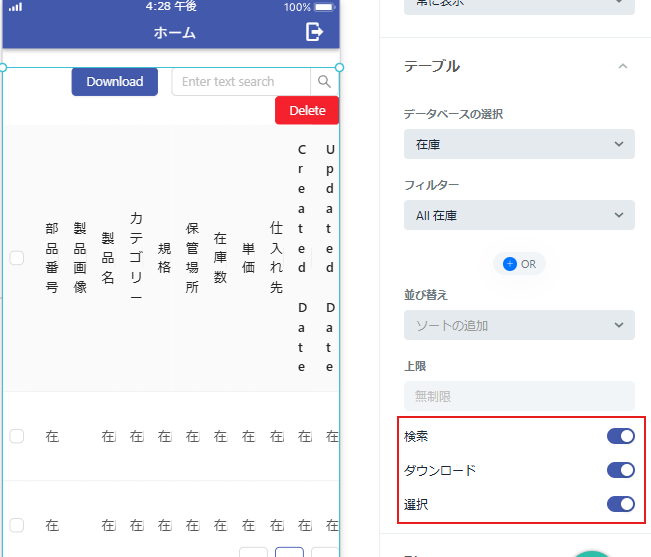Toggle the header select-all checkbox

tap(17, 258)
